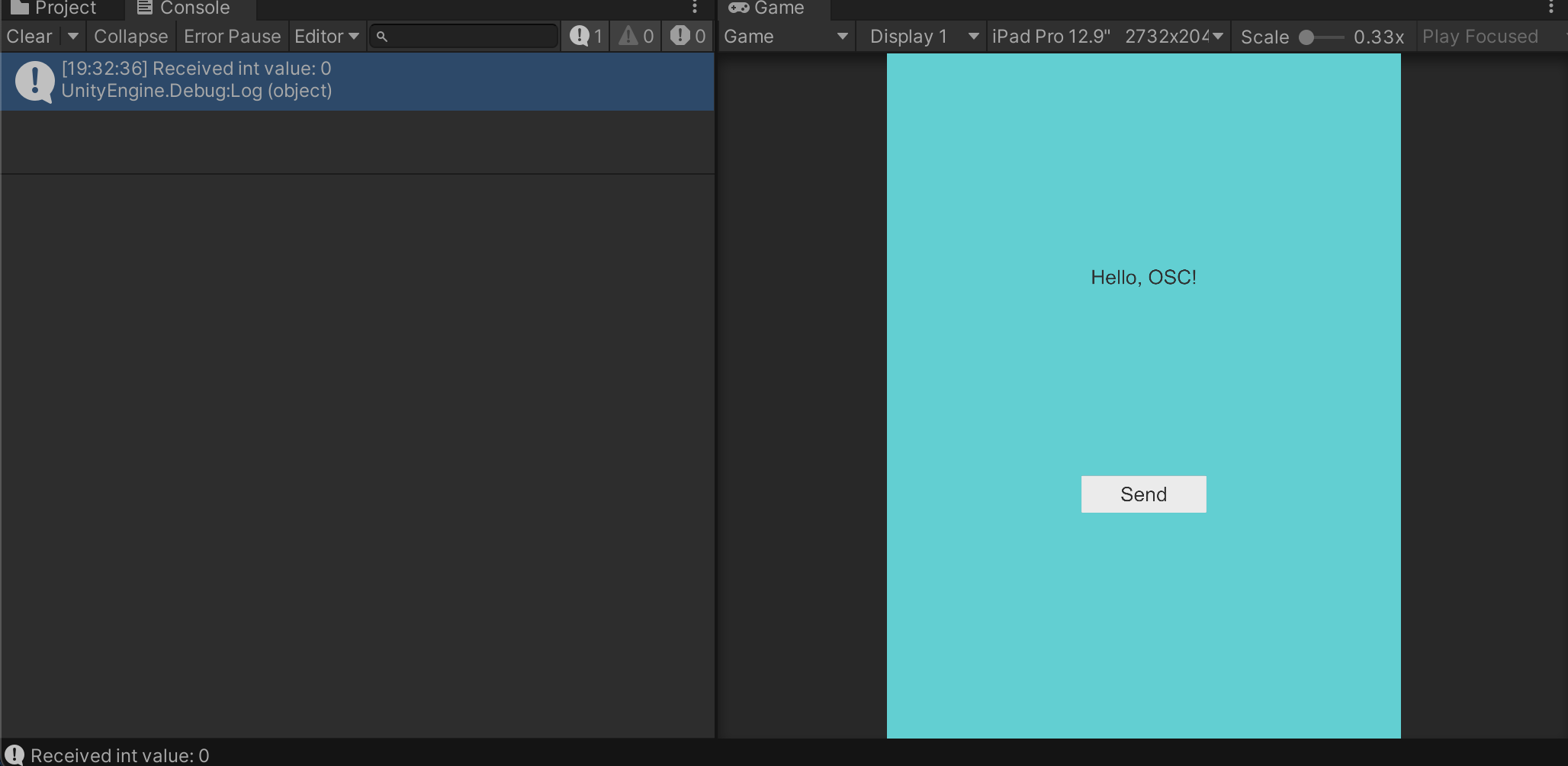Click the status bar info icon
The height and width of the screenshot is (766, 1568).
tap(14, 755)
